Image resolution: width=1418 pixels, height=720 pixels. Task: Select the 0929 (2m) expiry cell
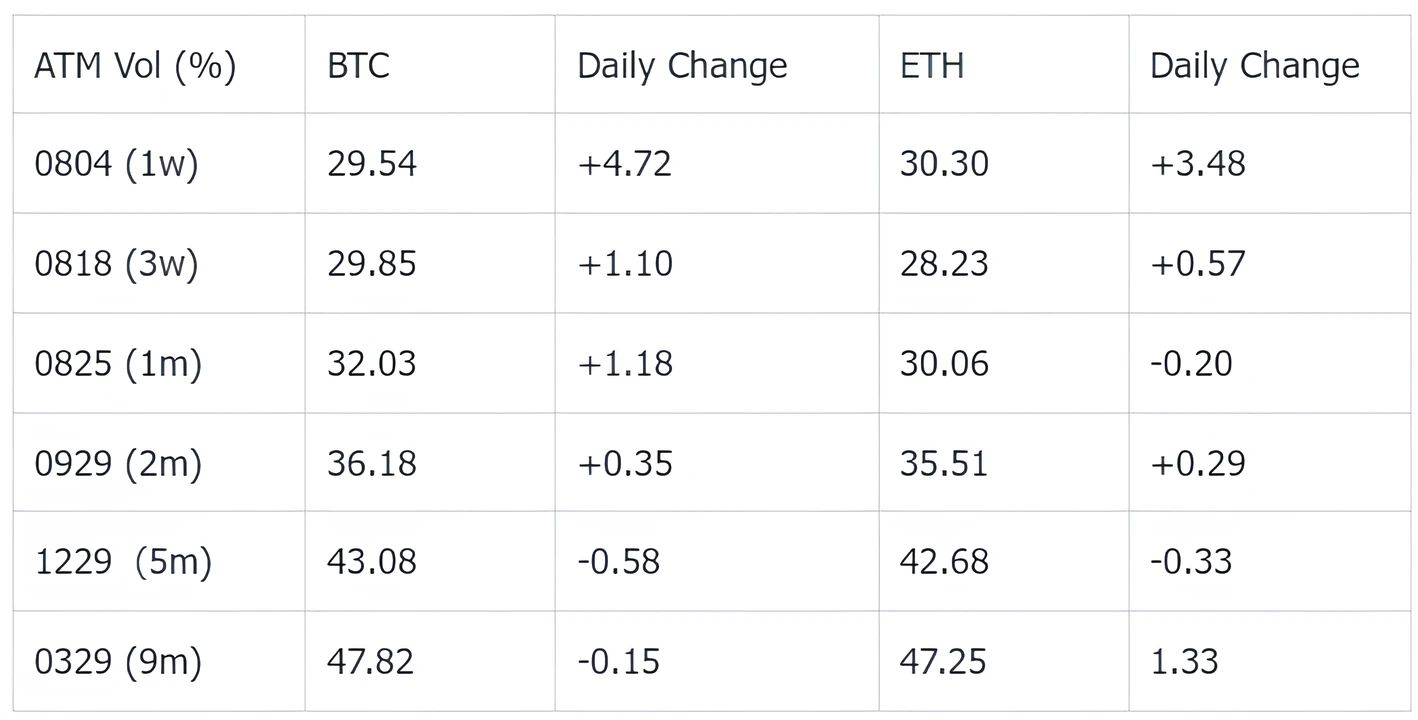118,464
